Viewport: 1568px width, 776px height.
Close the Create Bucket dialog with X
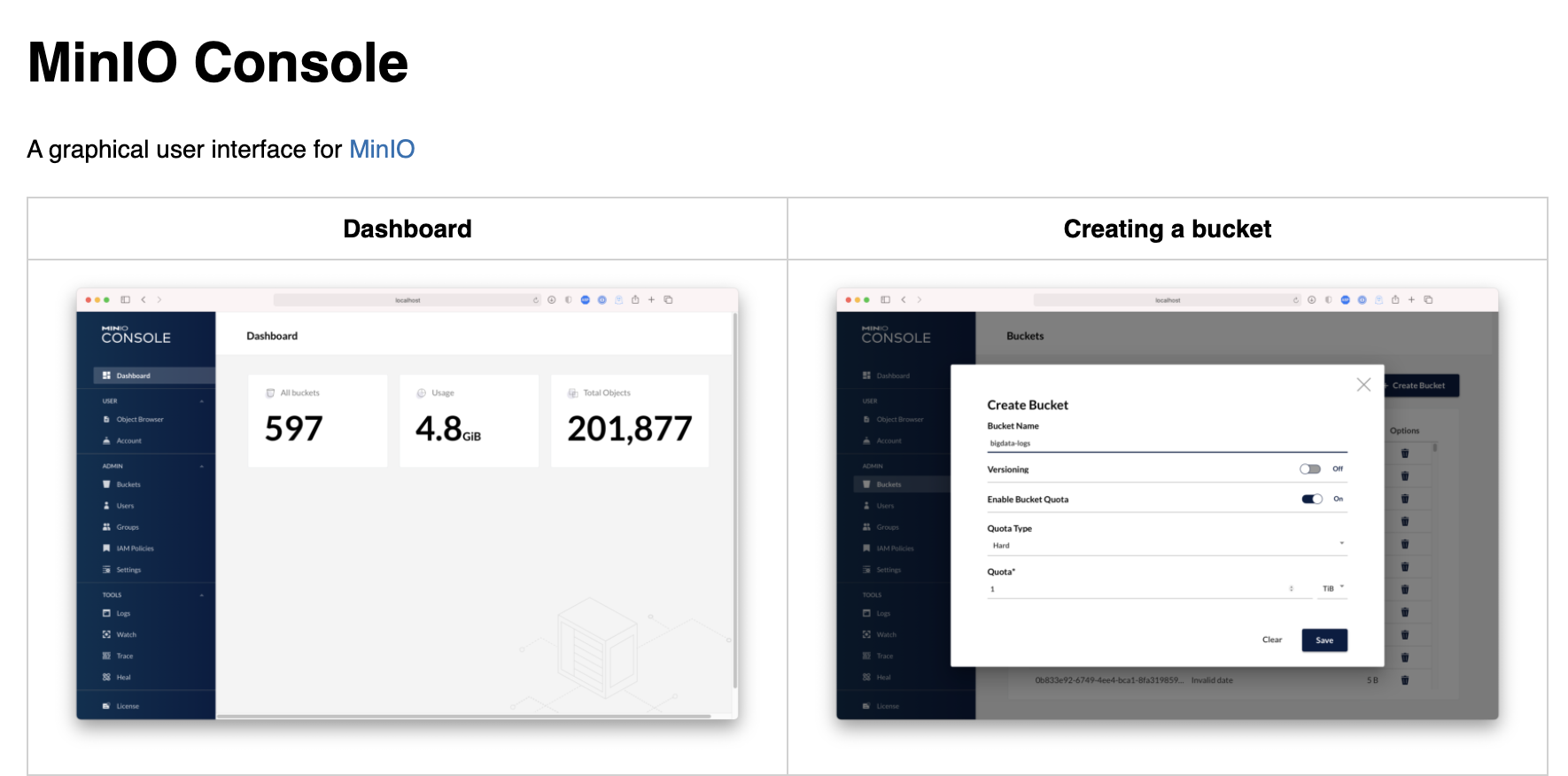pyautogui.click(x=1363, y=384)
